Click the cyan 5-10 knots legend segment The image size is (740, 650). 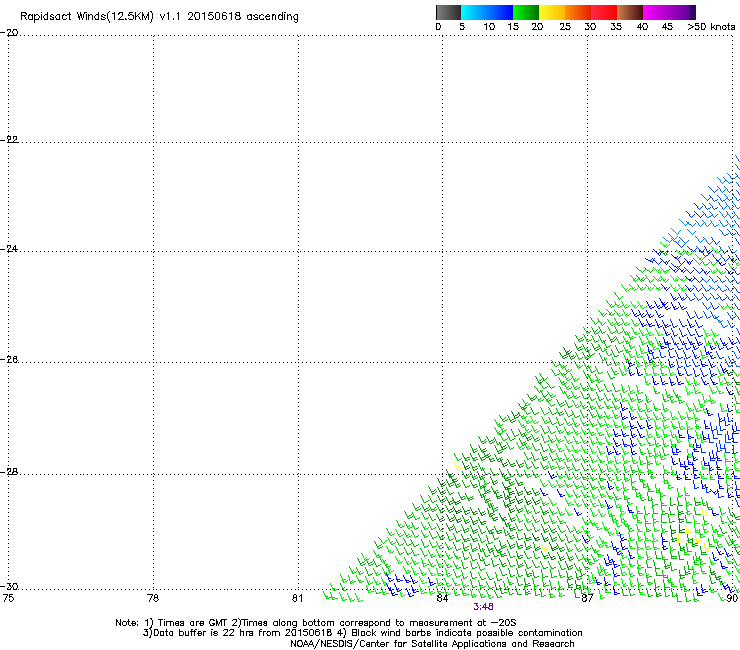tap(474, 12)
